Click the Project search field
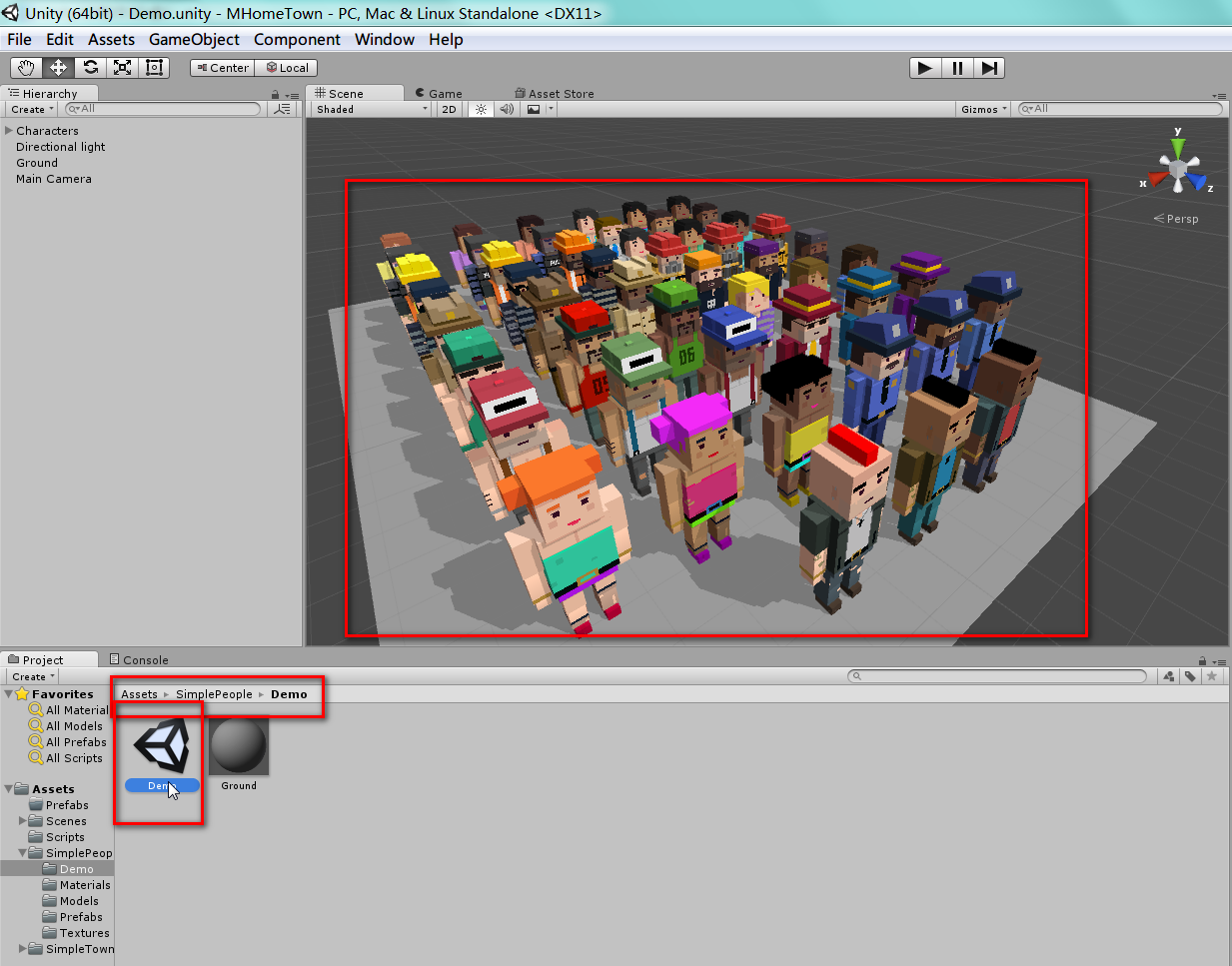Screen dimensions: 1232x966 point(997,676)
